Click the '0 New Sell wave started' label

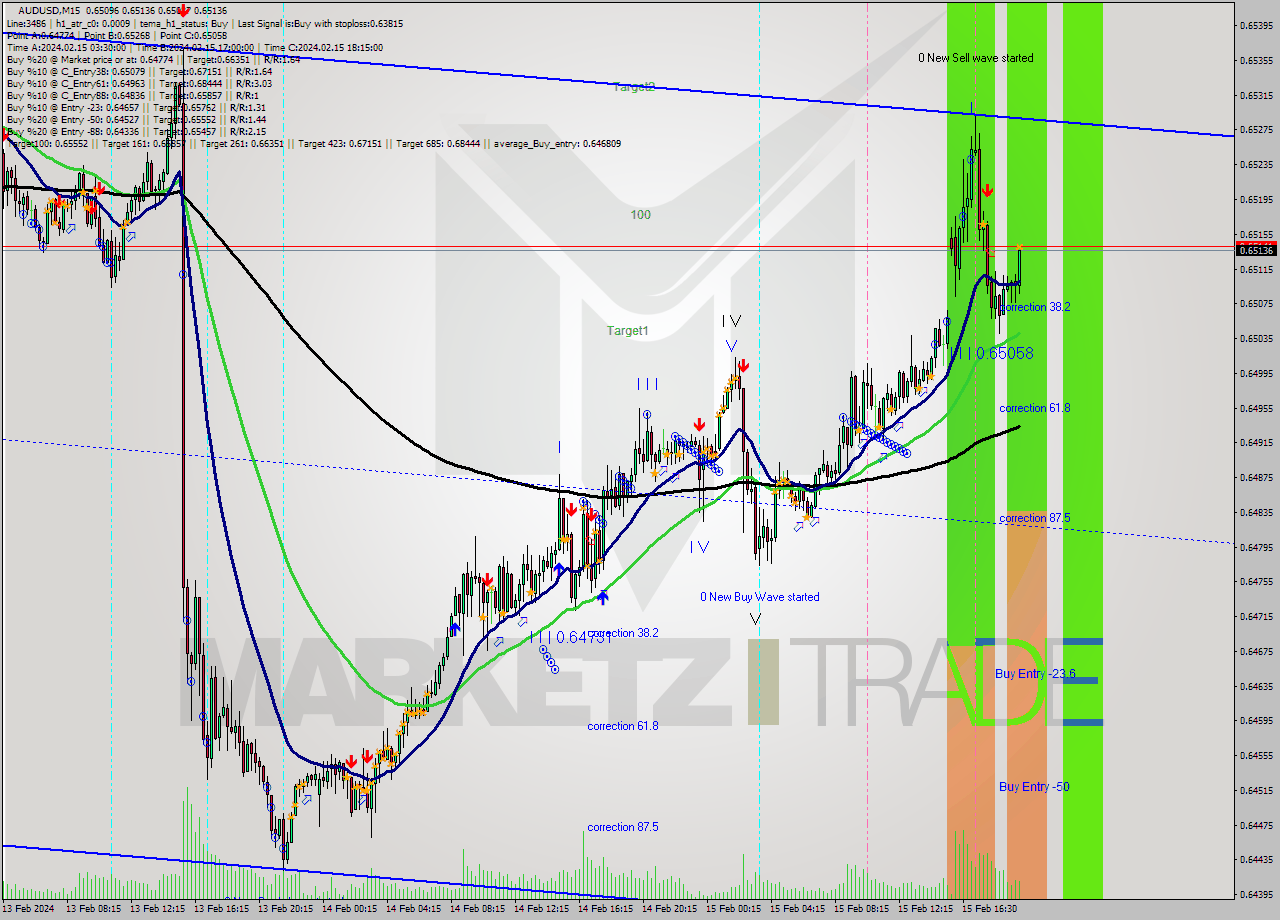coord(976,58)
